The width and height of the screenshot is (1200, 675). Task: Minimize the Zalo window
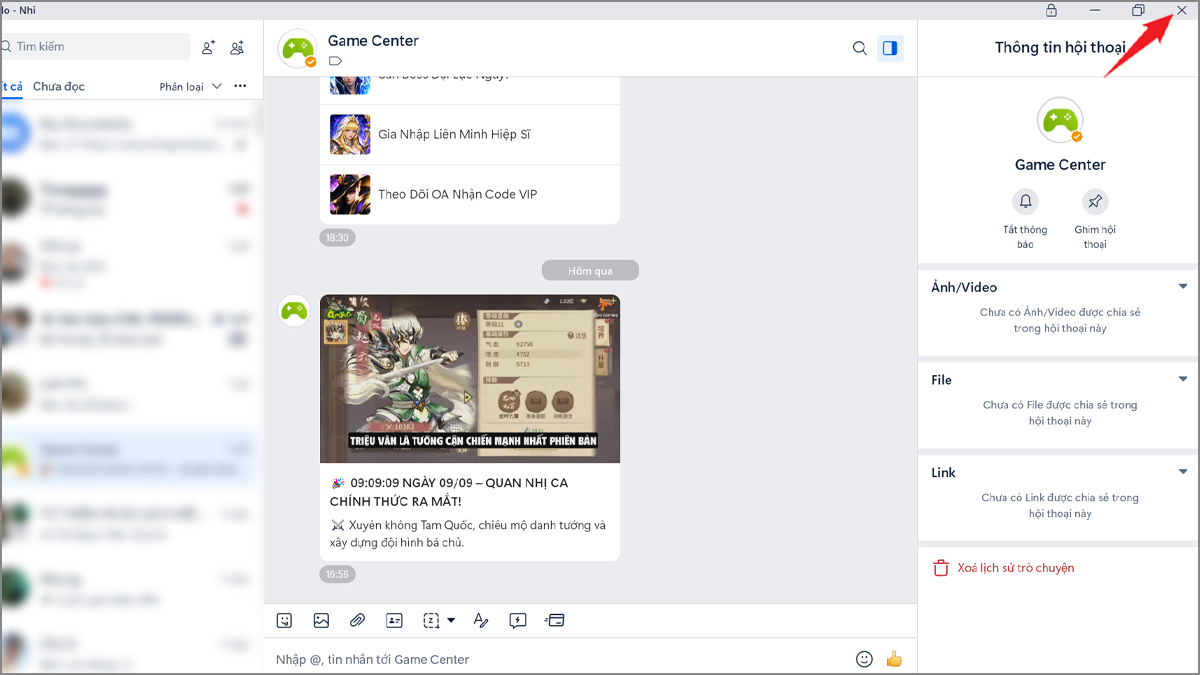(x=1095, y=10)
